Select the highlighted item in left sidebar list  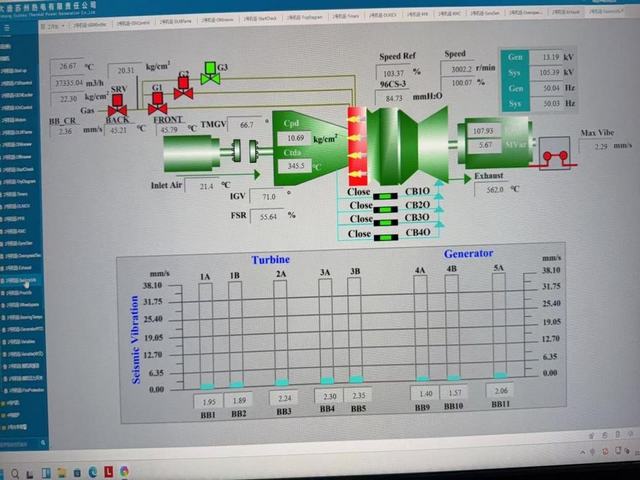pyautogui.click(x=20, y=282)
